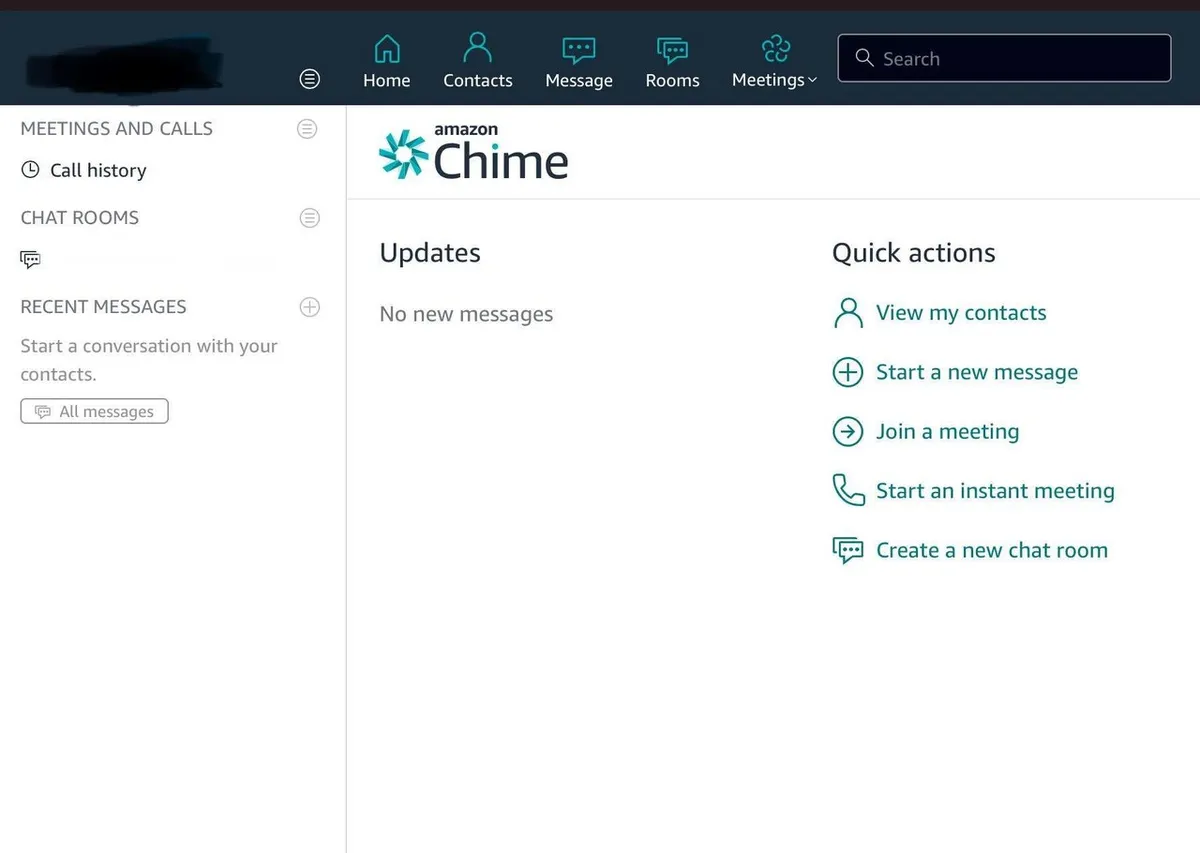Select the Join a meeting quick action
1200x853 pixels.
946,432
